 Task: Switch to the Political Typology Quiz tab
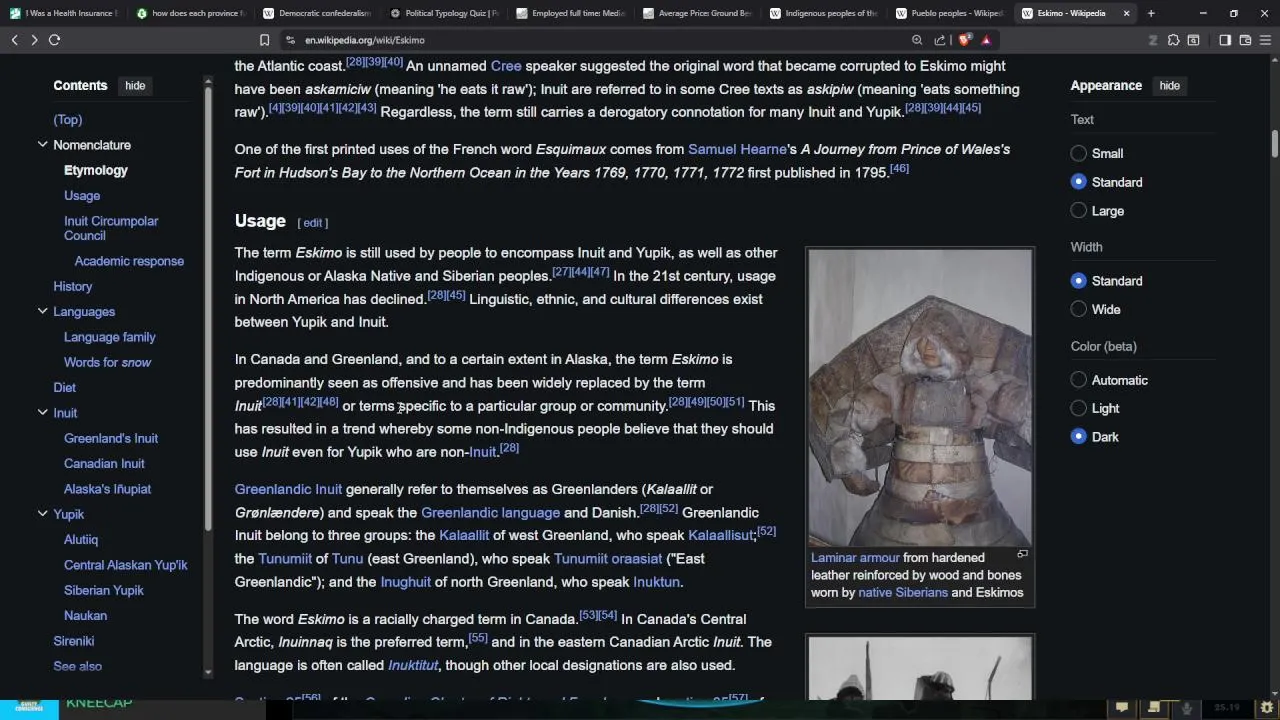pos(443,13)
